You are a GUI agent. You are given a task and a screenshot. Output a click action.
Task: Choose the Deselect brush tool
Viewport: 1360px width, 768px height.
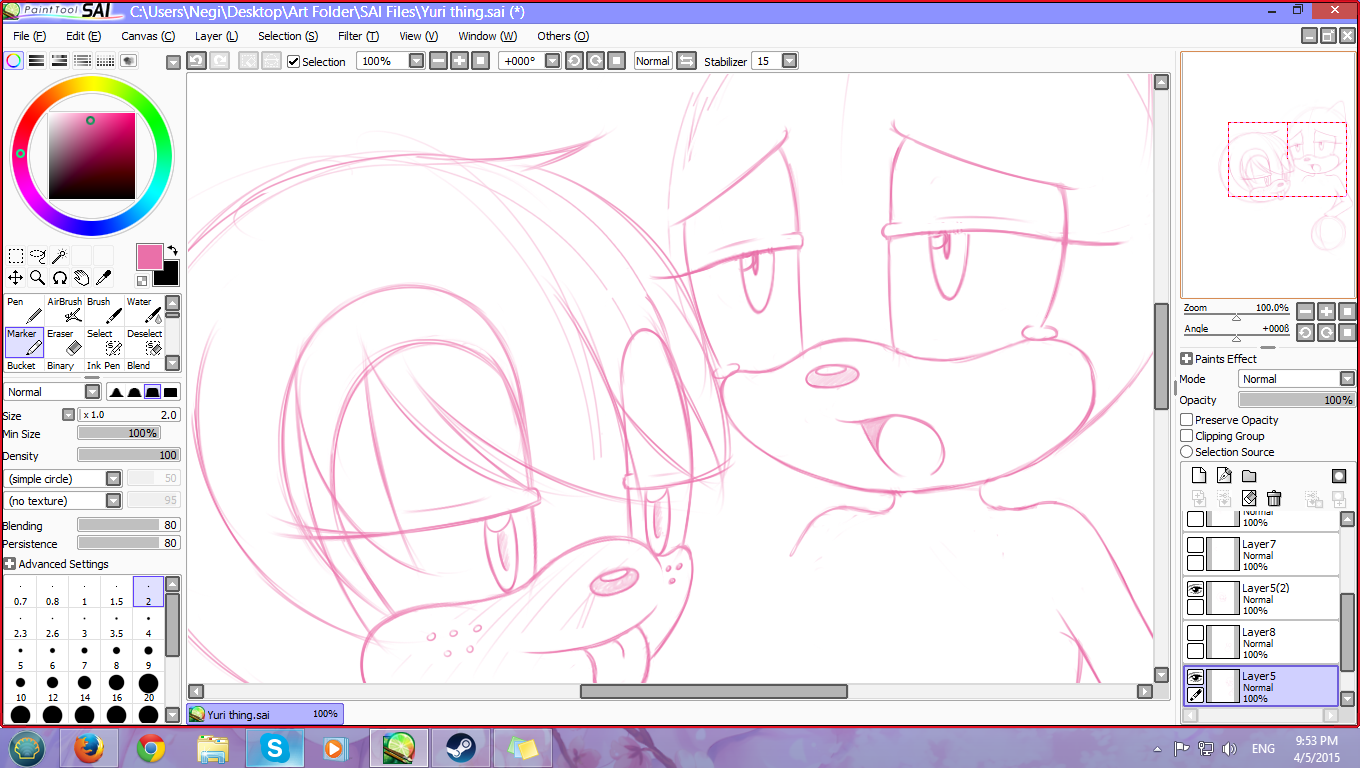tap(144, 342)
